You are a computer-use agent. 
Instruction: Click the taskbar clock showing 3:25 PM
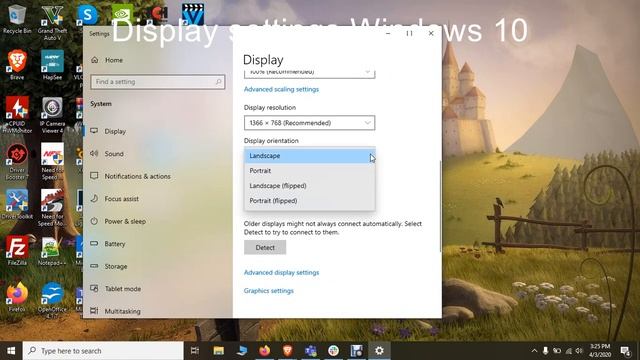coord(600,351)
